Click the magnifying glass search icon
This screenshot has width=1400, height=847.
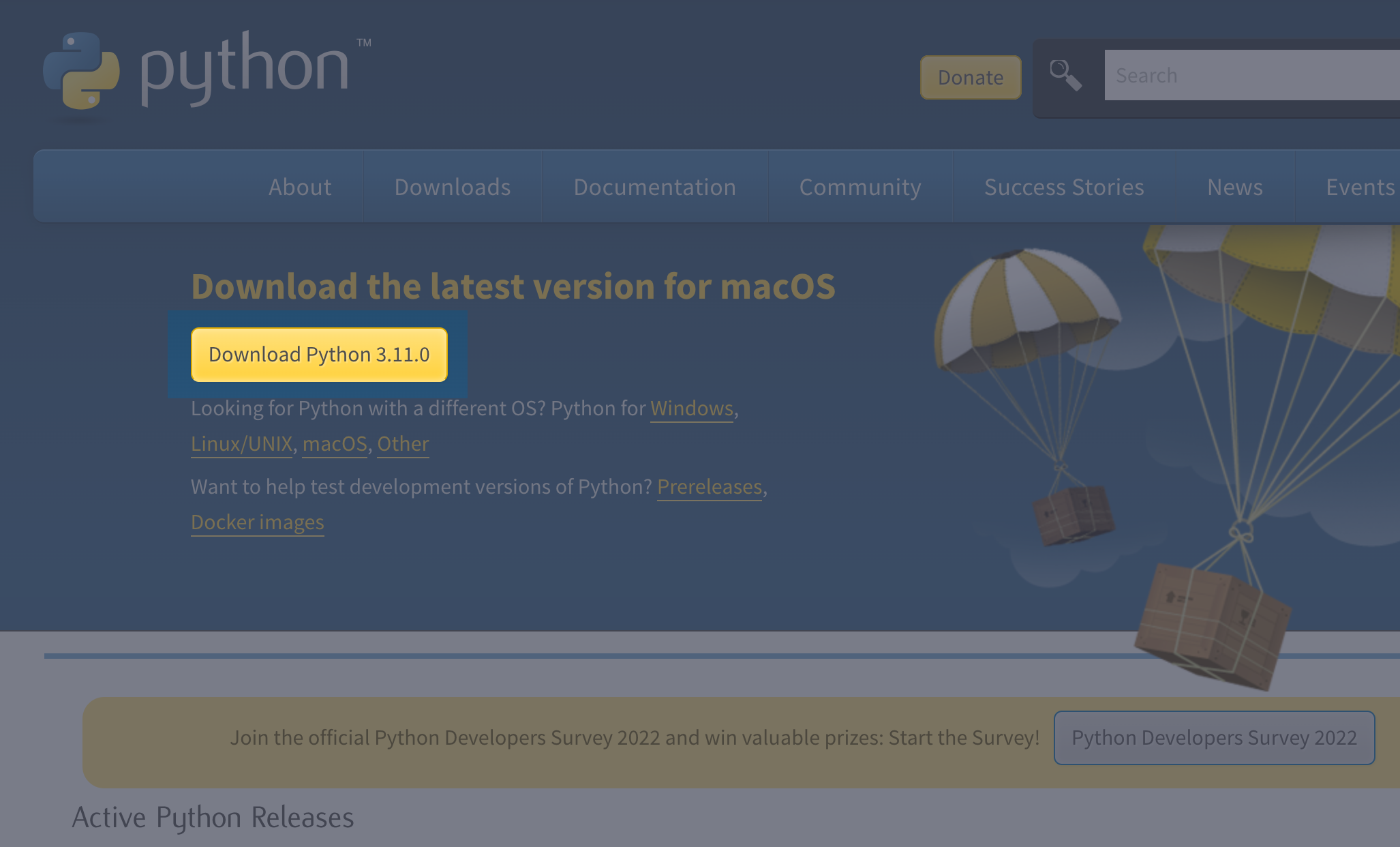[x=1065, y=75]
